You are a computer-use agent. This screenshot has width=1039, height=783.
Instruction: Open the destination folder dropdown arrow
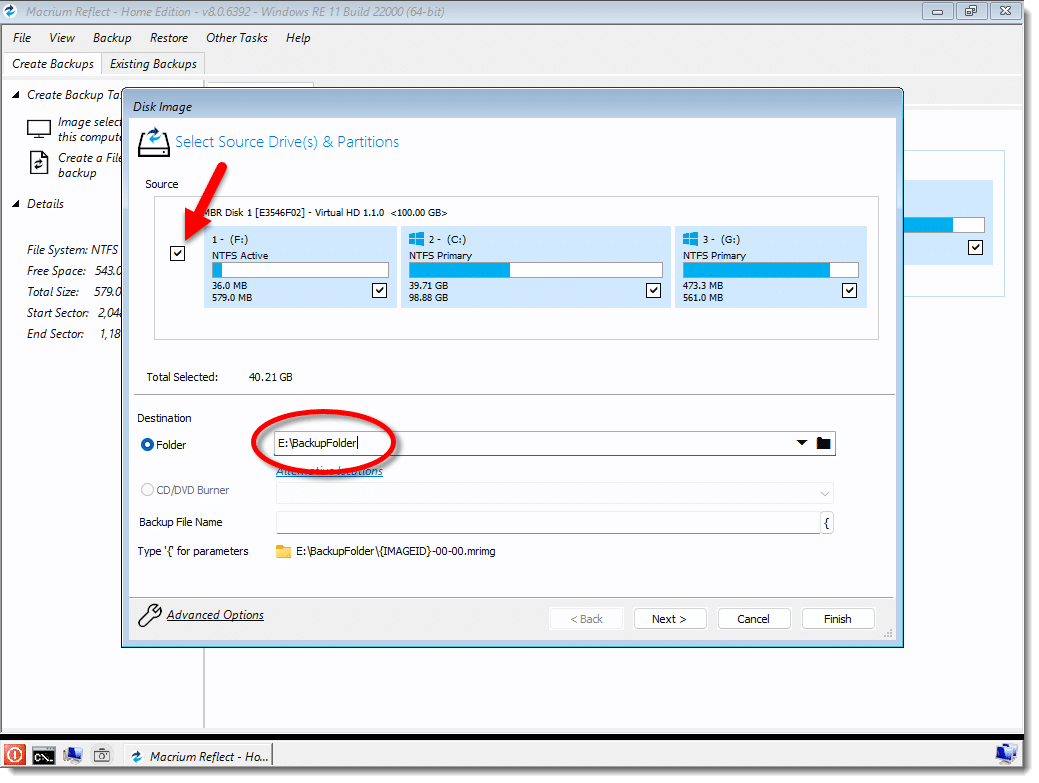click(802, 444)
